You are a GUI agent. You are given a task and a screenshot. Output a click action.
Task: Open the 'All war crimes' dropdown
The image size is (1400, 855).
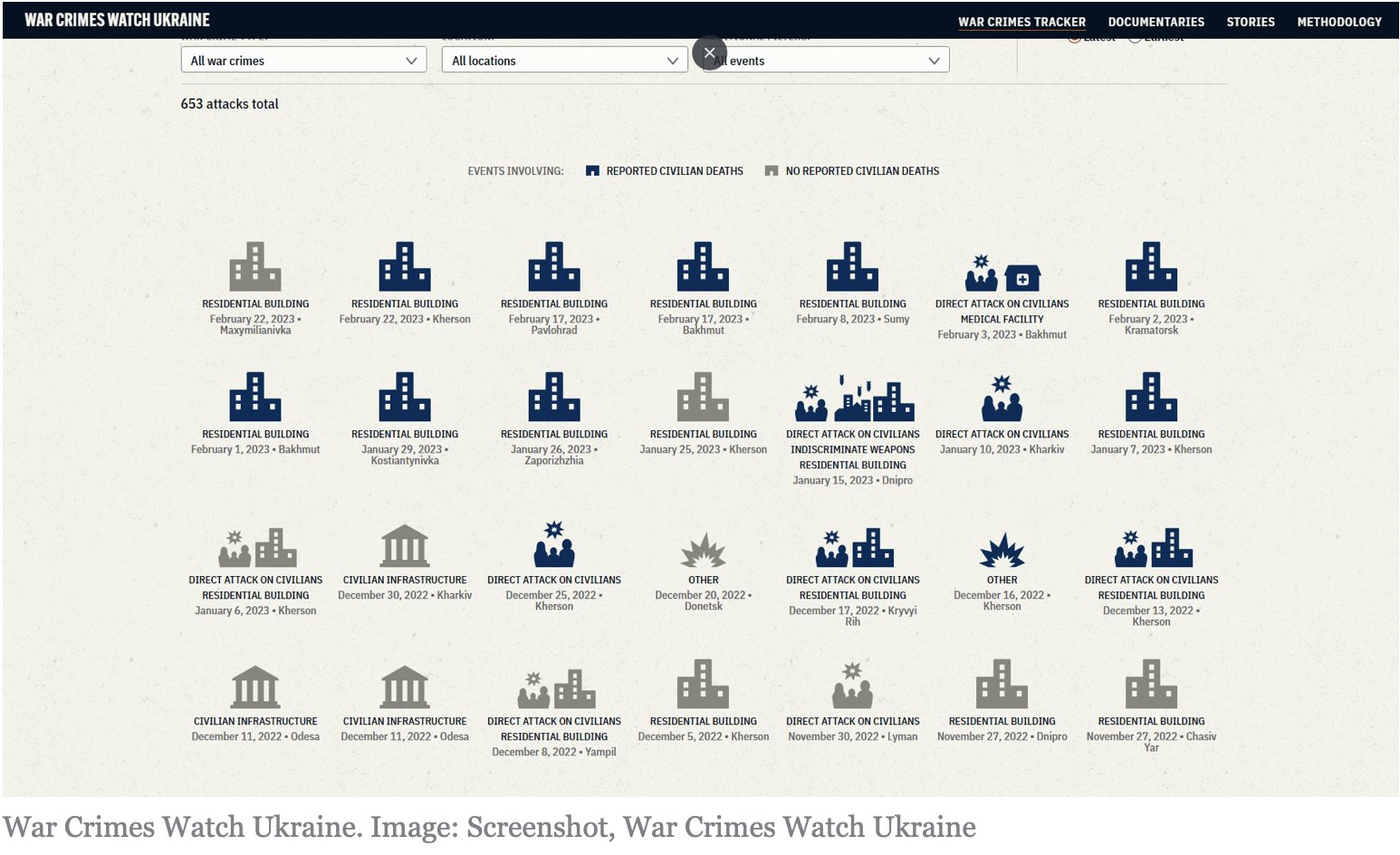coord(303,61)
